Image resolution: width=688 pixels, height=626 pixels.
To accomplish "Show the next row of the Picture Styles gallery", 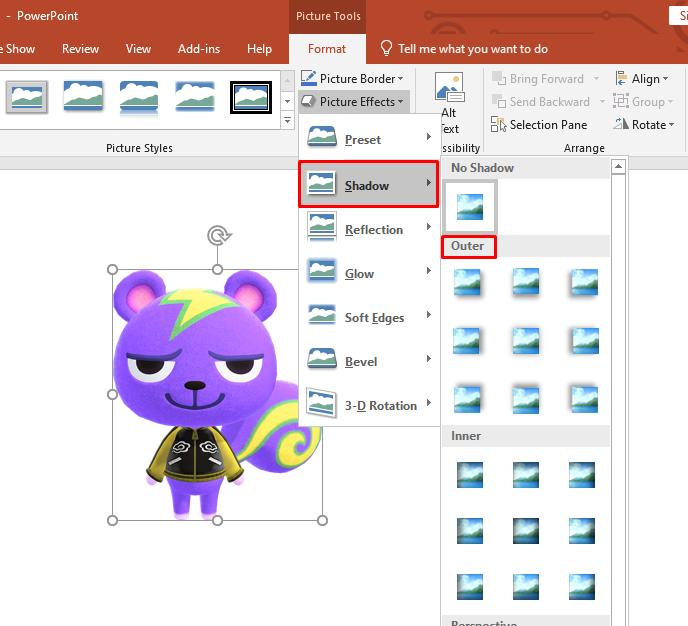I will pos(287,101).
